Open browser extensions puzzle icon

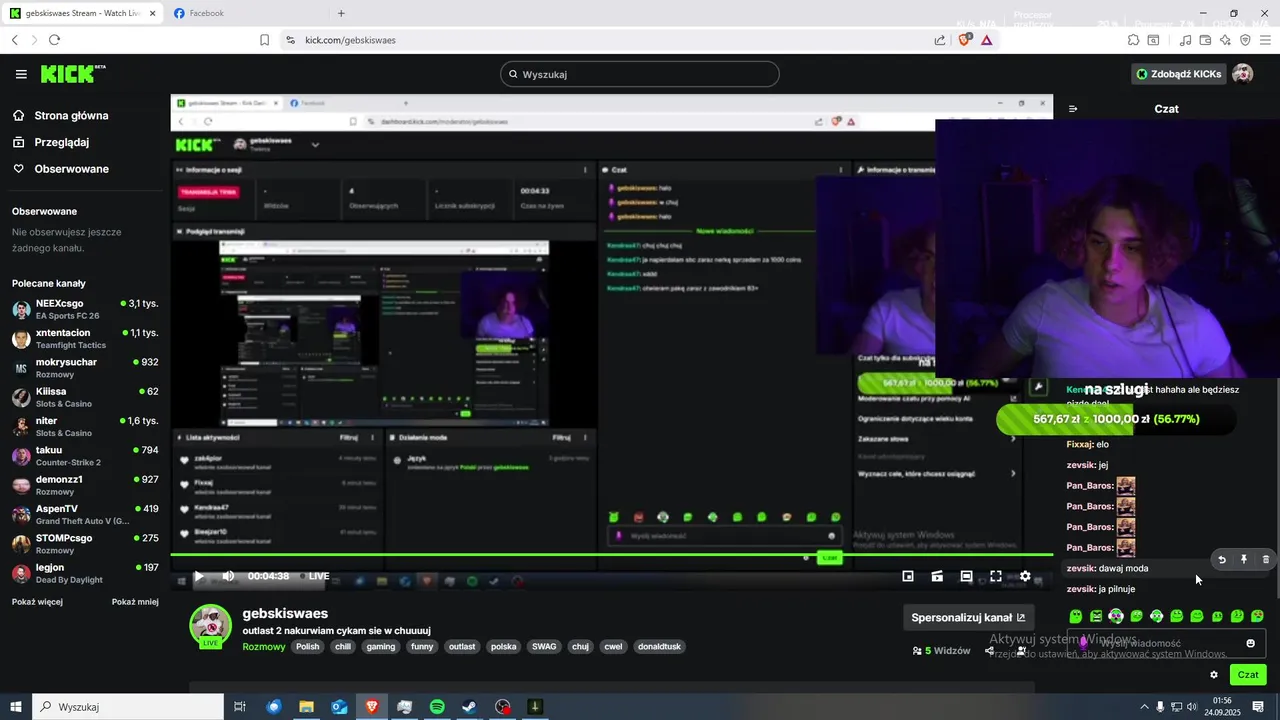[x=1133, y=40]
